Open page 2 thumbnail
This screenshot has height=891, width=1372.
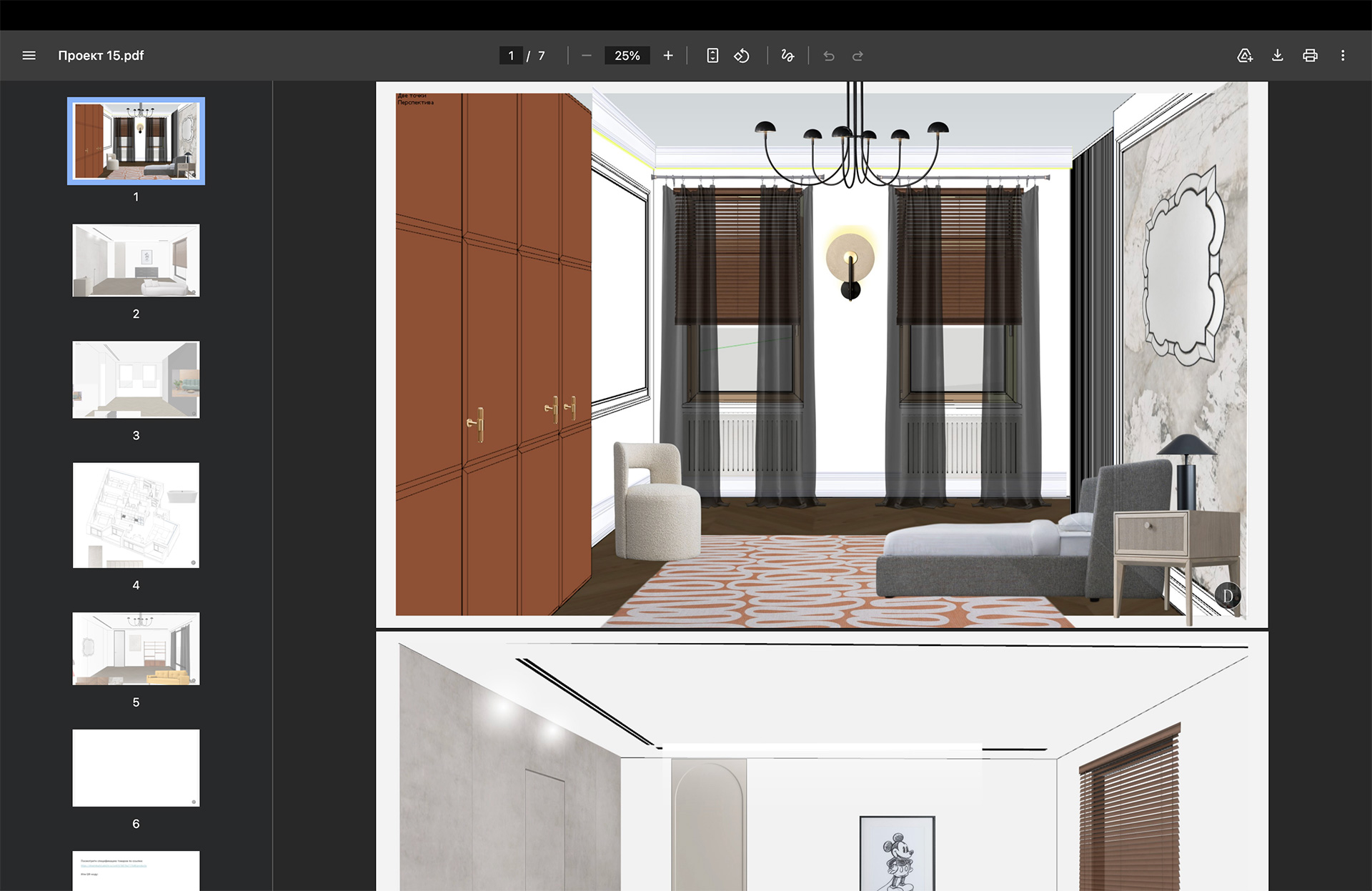point(136,260)
